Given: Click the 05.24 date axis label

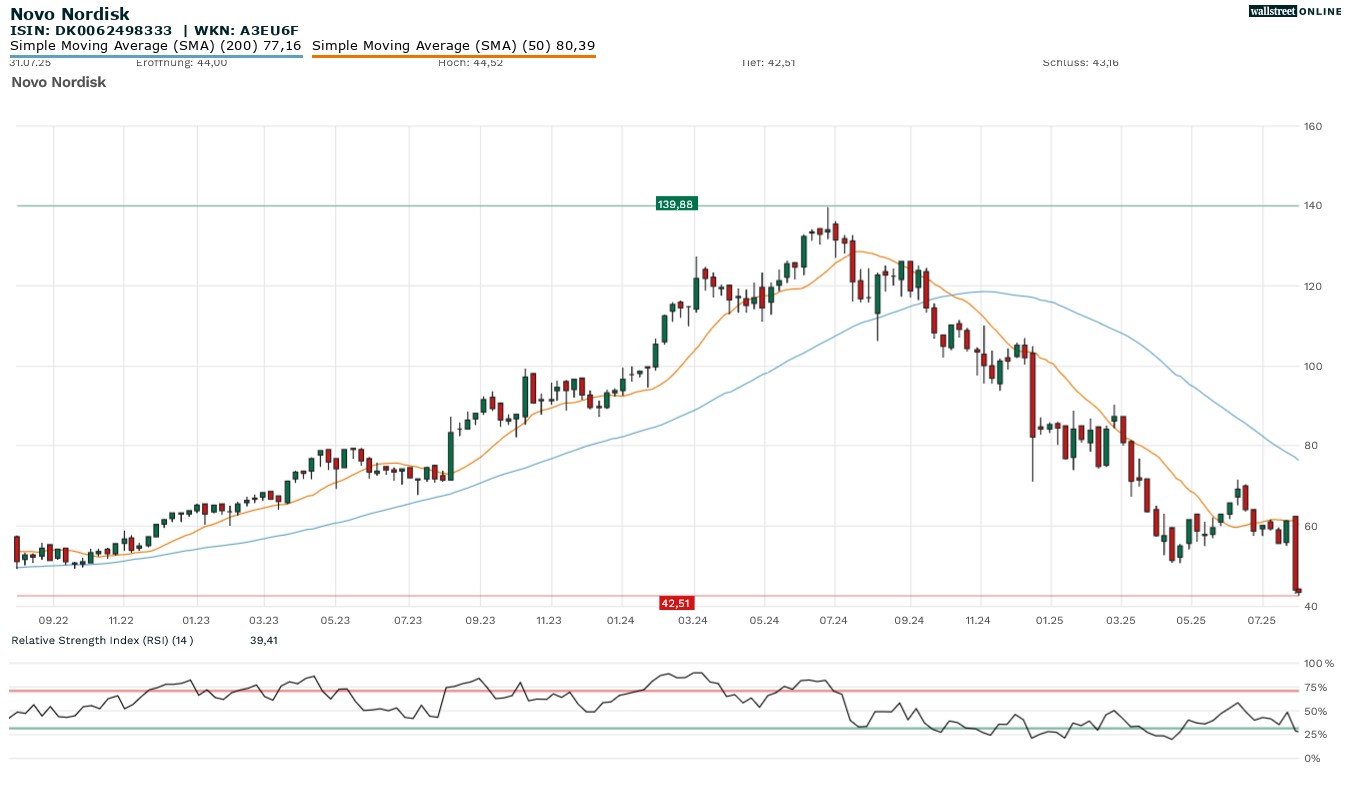Looking at the screenshot, I should [x=764, y=621].
